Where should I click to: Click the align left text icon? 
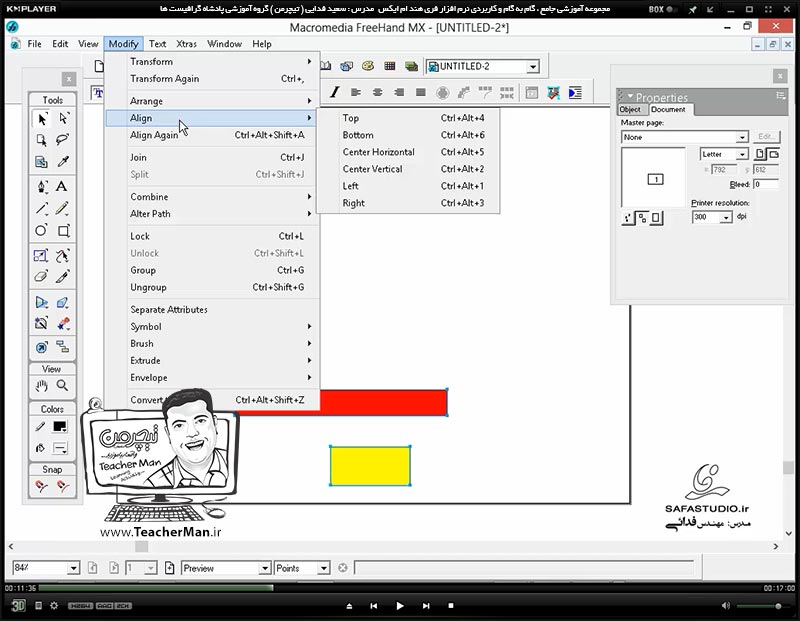356,92
